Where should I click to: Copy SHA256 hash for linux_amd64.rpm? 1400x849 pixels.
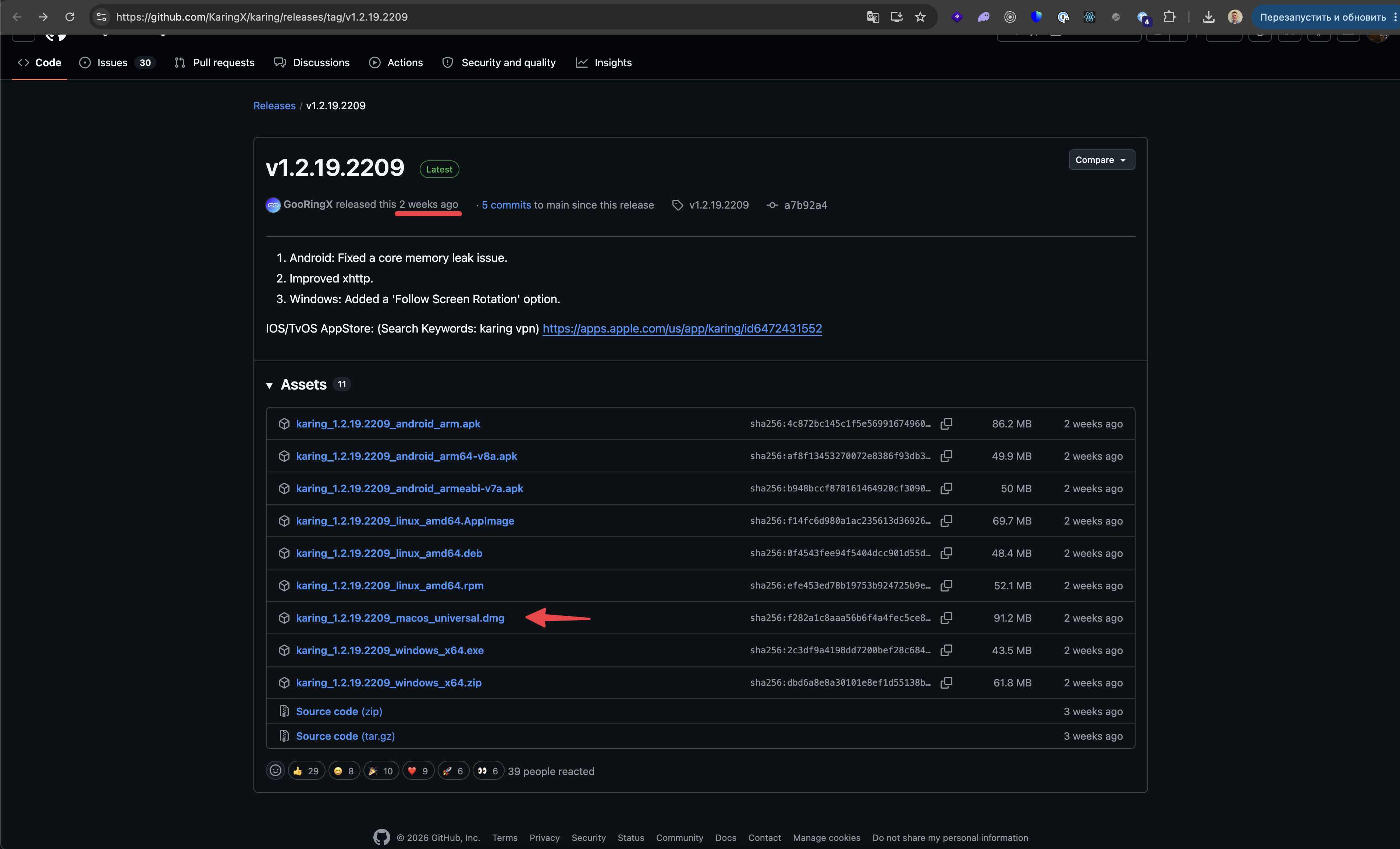946,585
